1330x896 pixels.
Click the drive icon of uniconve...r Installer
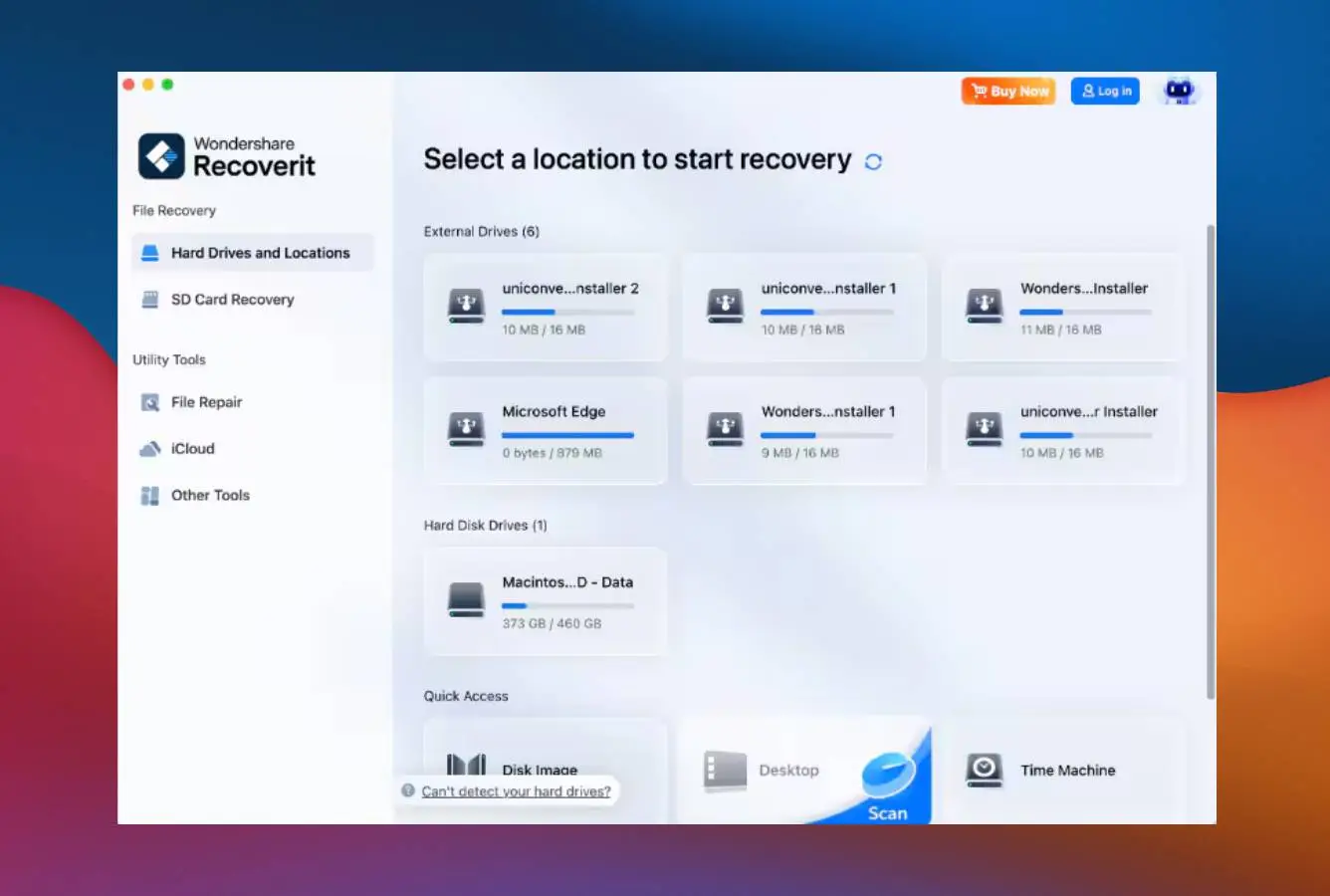point(985,429)
